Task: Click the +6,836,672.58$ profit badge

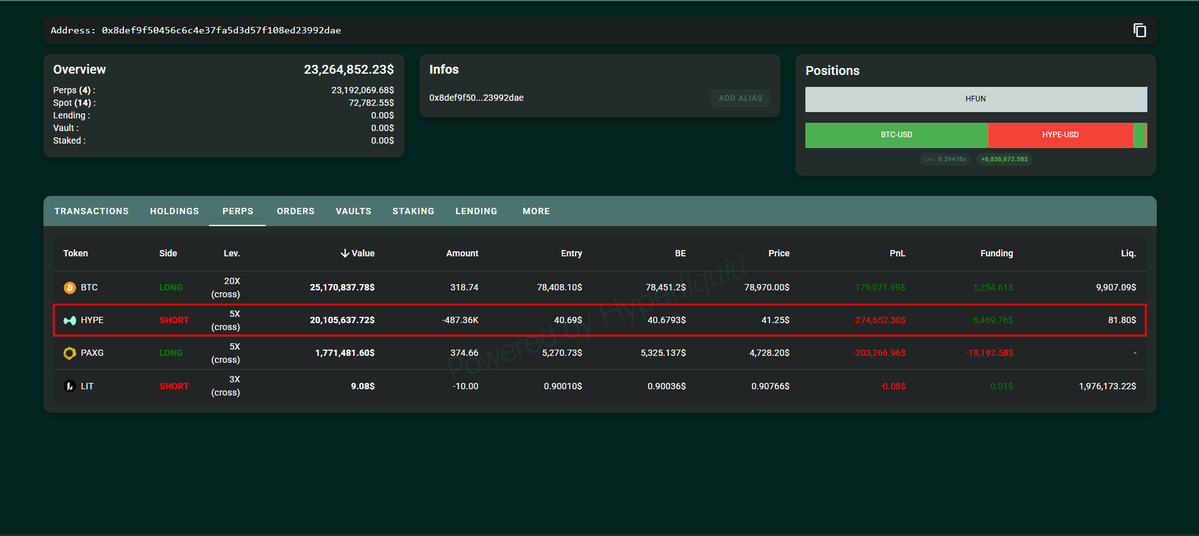Action: coord(1004,160)
